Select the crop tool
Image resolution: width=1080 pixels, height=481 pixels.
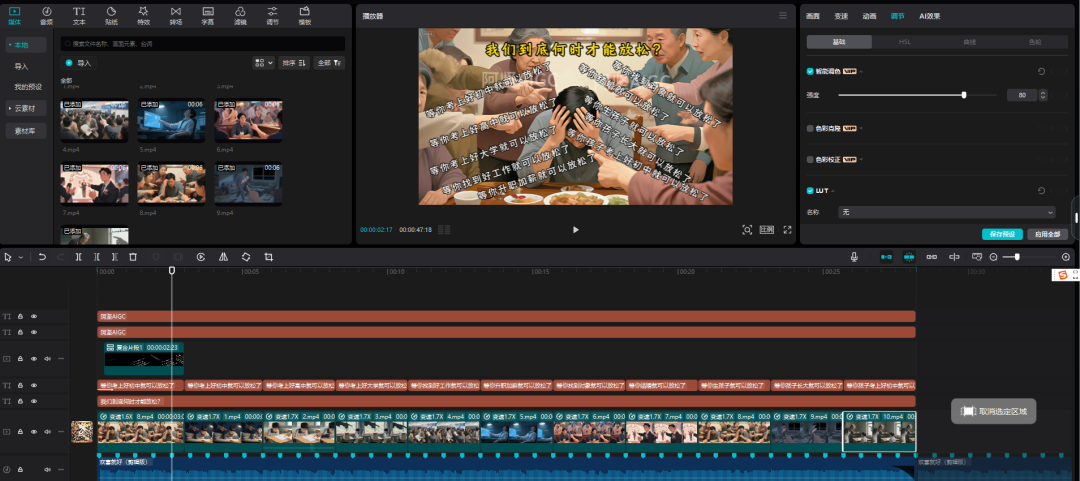(269, 257)
